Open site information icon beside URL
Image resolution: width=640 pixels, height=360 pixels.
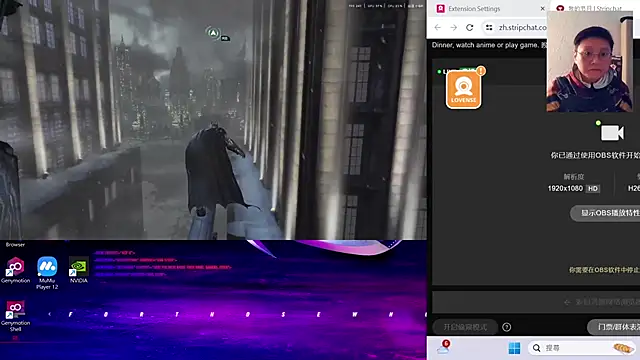489,27
